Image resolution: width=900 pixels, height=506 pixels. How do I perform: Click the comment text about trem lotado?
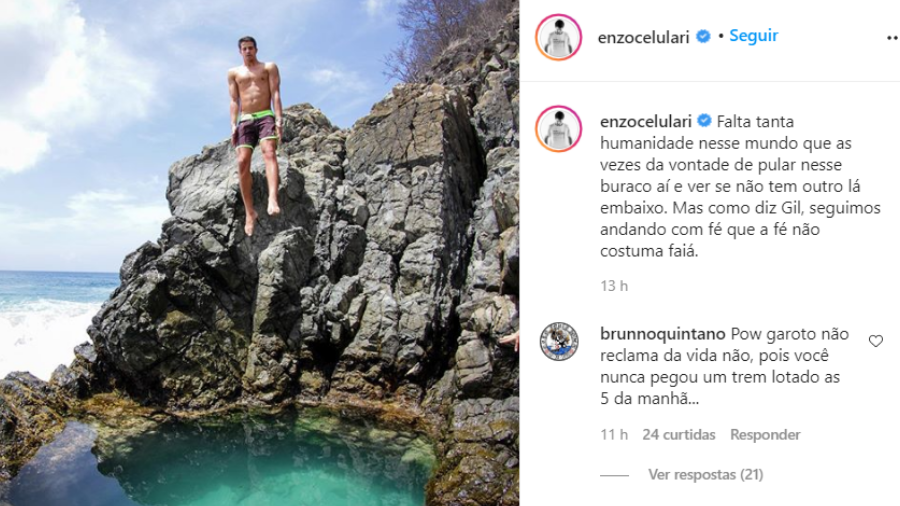coord(724,366)
